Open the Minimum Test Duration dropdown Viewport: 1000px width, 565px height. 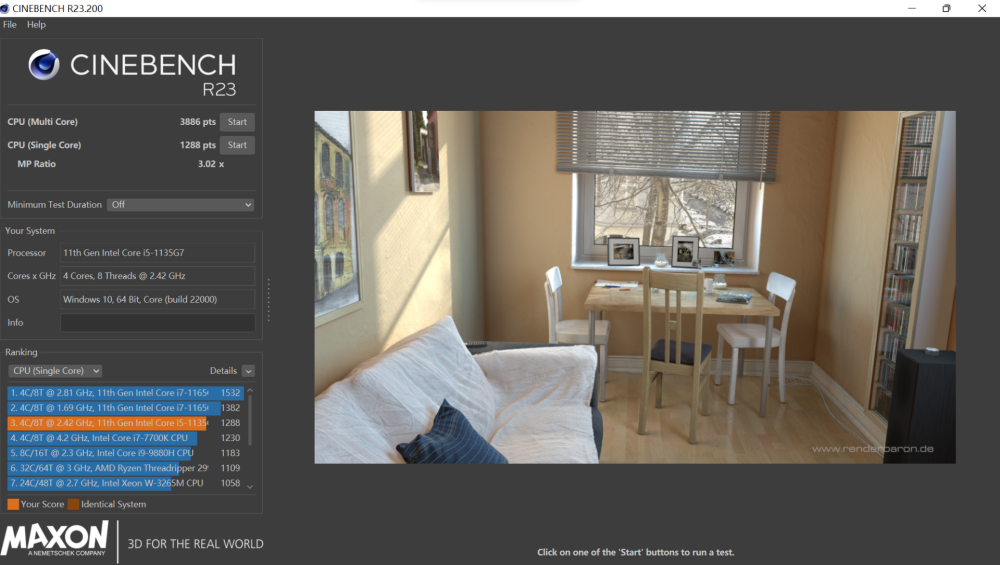click(181, 205)
